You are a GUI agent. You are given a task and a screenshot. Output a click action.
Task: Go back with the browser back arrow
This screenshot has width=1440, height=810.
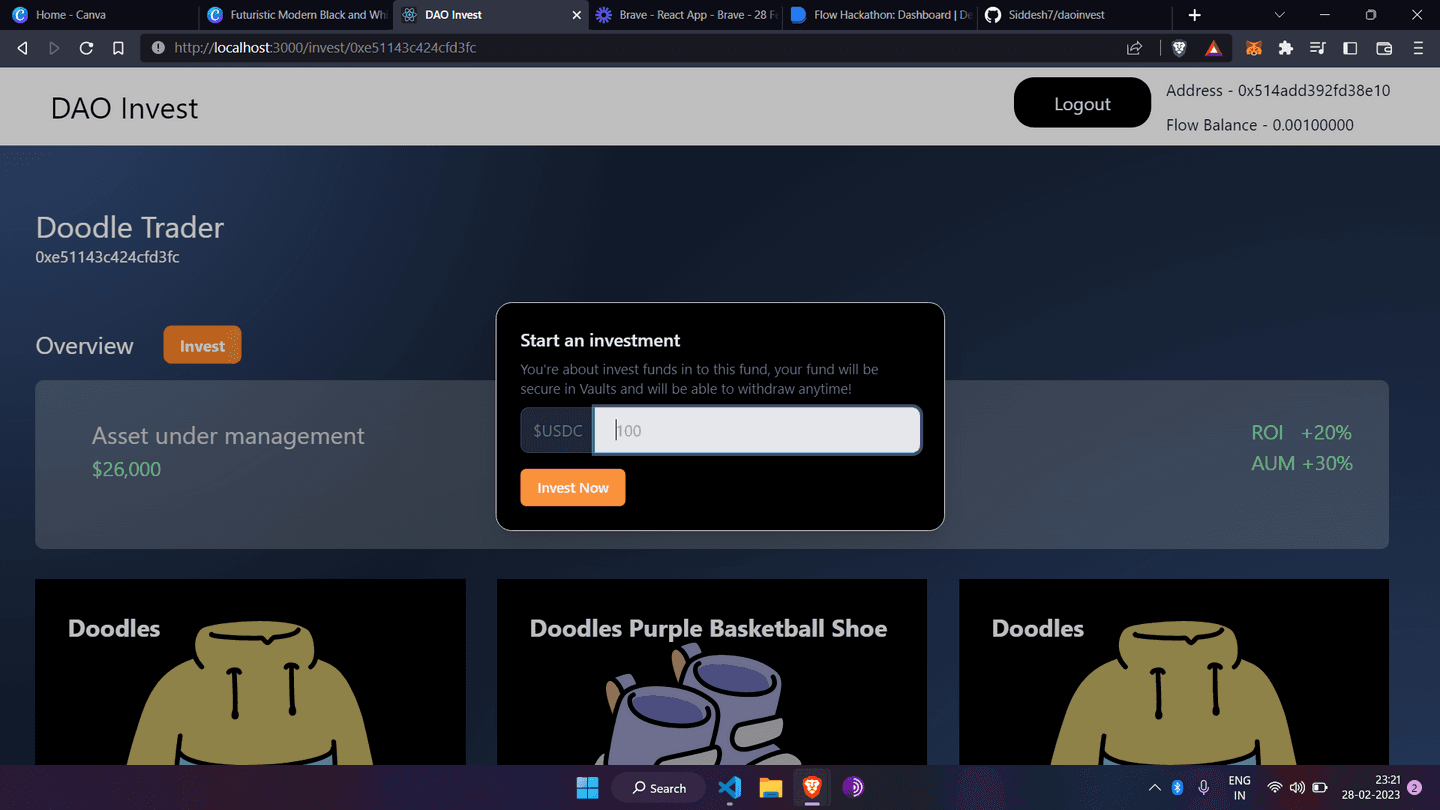[x=22, y=48]
